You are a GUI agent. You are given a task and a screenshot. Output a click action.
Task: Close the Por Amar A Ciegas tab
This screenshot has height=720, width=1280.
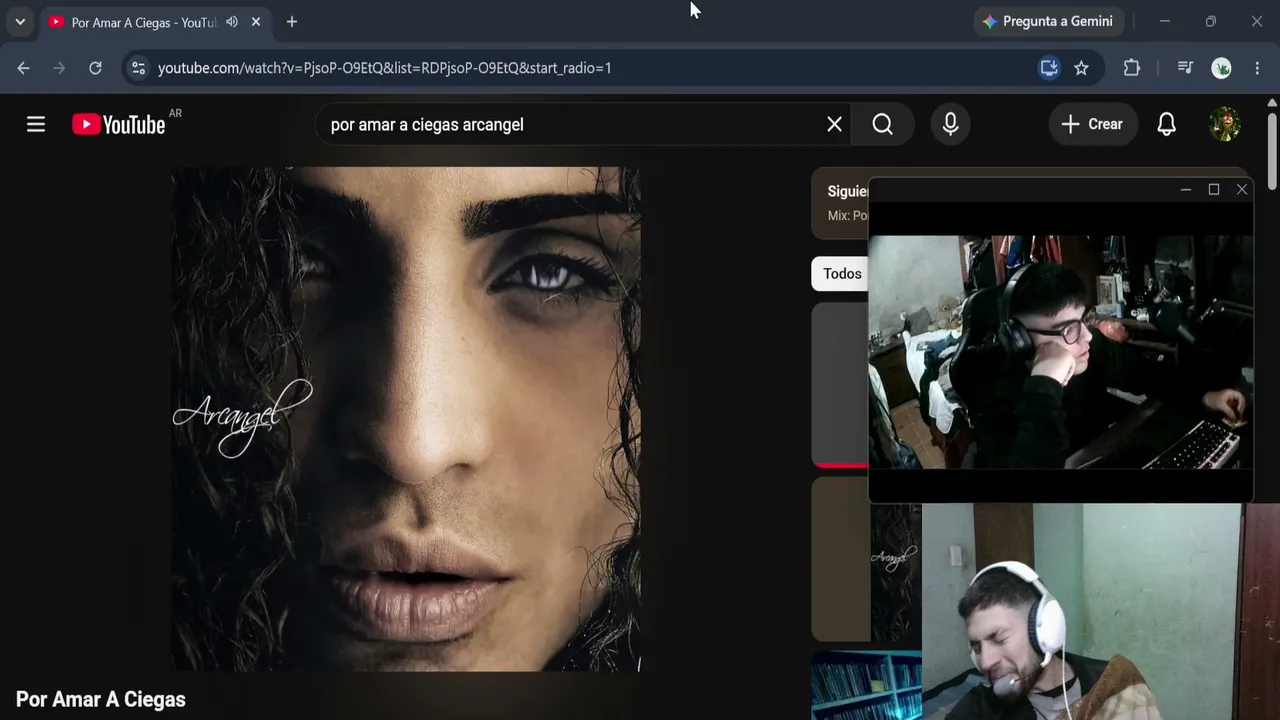click(x=256, y=22)
